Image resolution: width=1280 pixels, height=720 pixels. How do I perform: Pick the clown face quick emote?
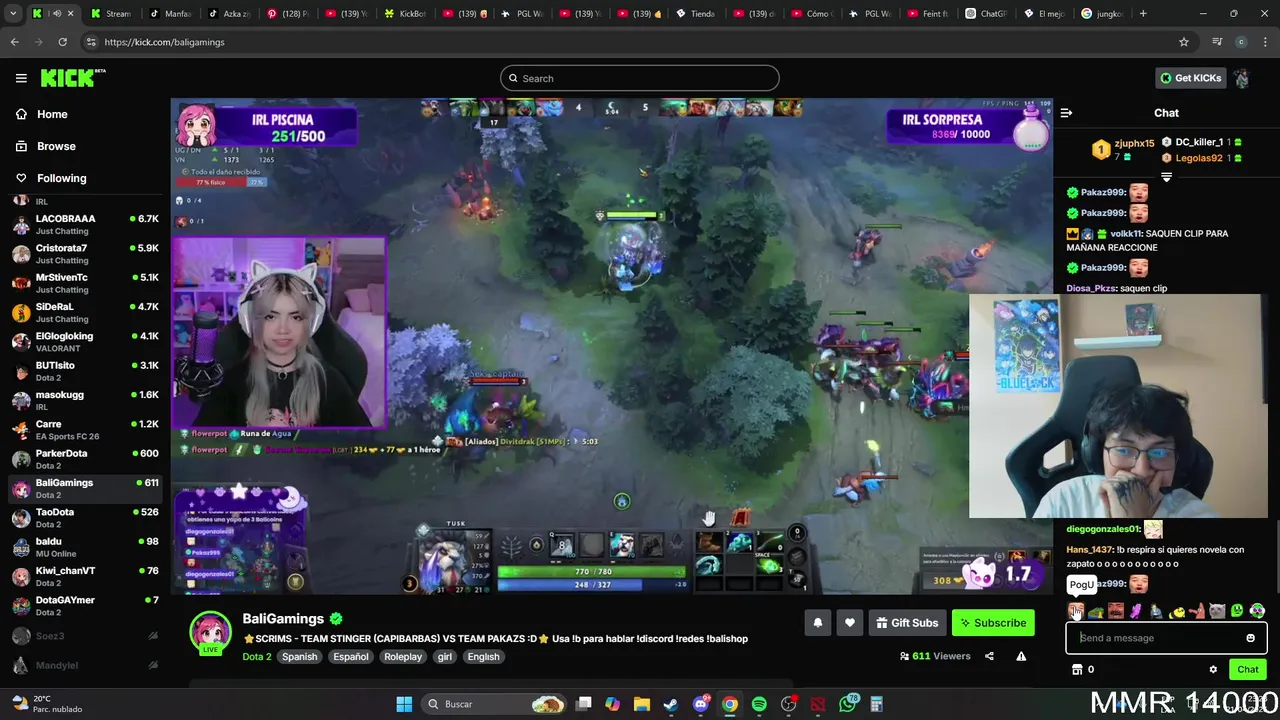click(1258, 611)
